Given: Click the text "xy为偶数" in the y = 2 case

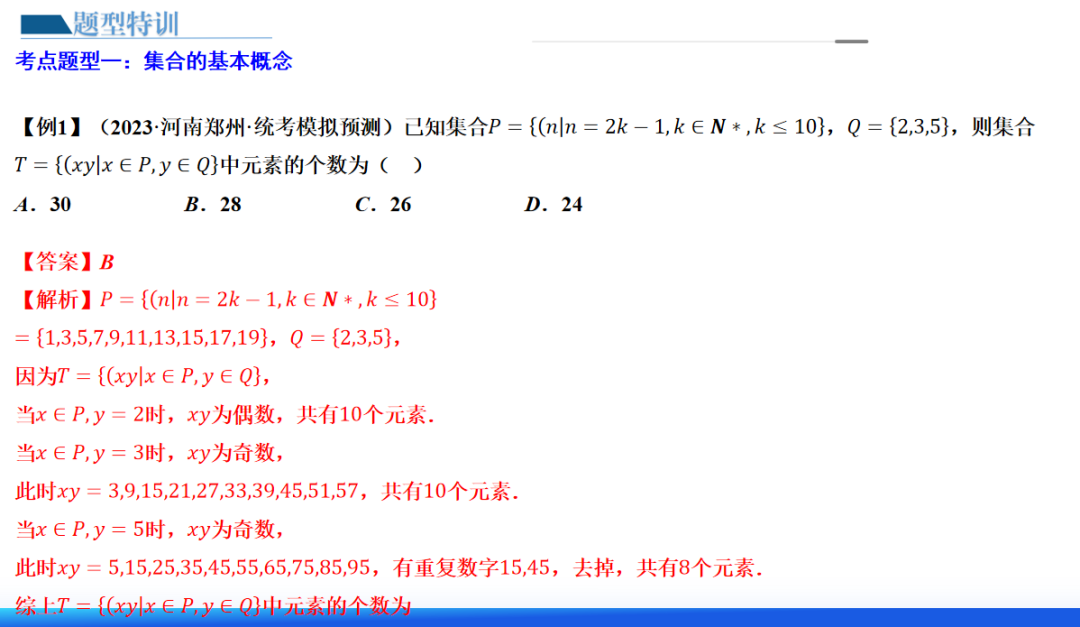Looking at the screenshot, I should [x=231, y=415].
